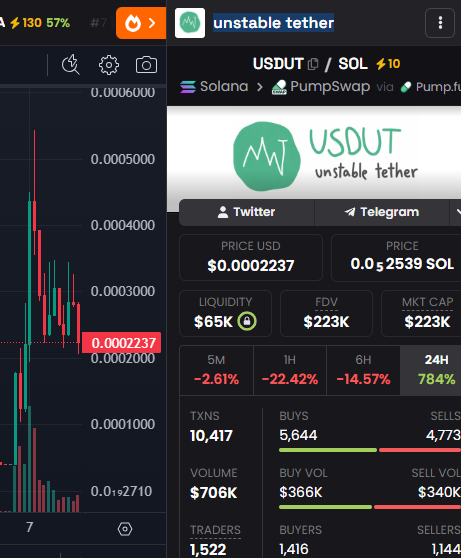
Task: Click the MKT CAP label
Action: [428, 302]
